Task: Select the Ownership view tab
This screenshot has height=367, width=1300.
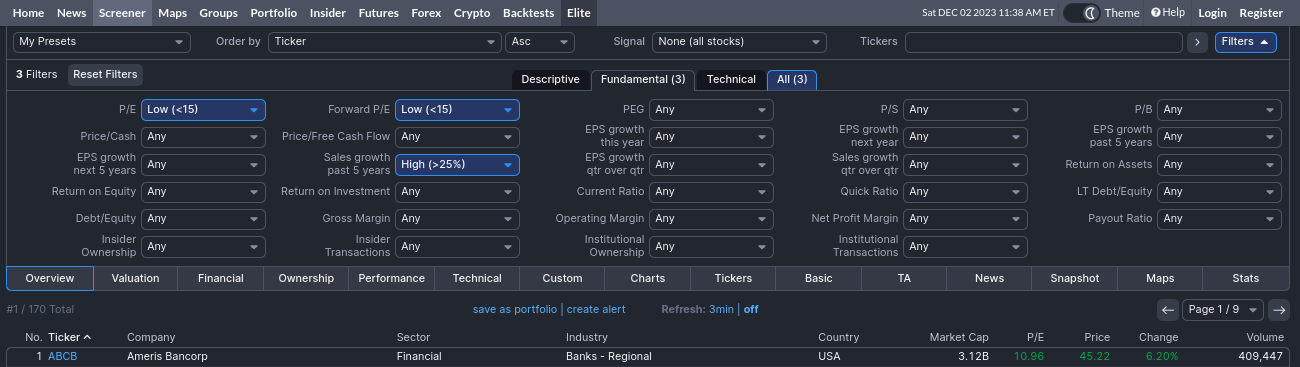Action: click(x=306, y=278)
